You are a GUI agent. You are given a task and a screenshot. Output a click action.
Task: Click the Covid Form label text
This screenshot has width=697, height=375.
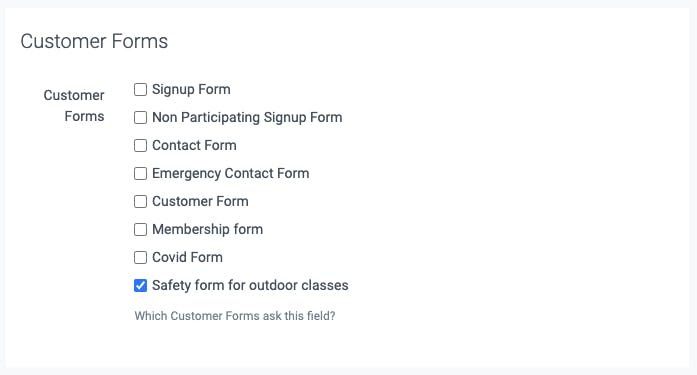(x=187, y=257)
